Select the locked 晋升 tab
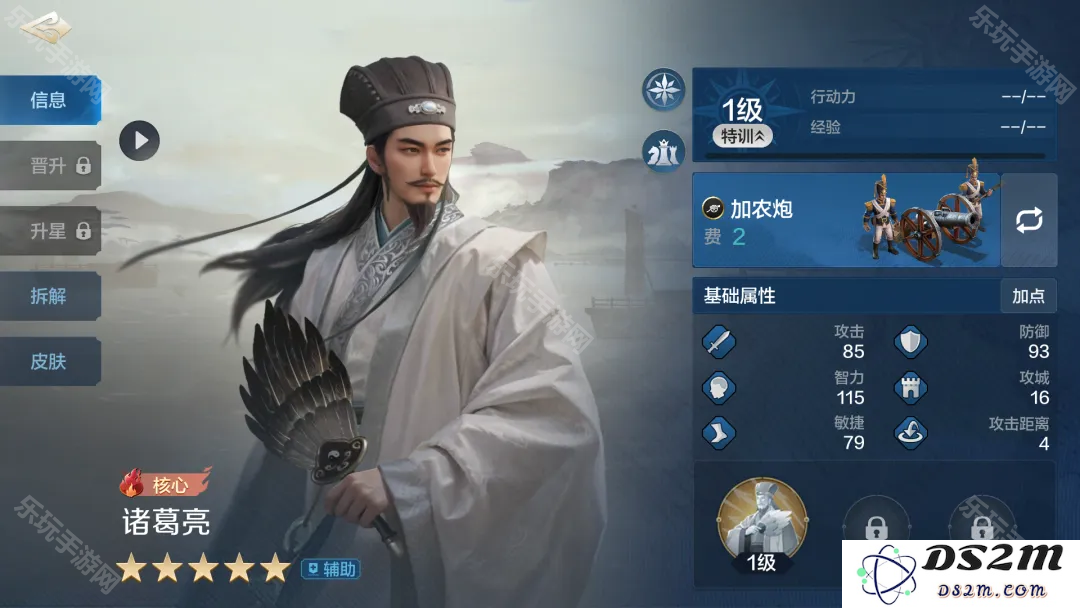The height and width of the screenshot is (608, 1080). (50, 165)
